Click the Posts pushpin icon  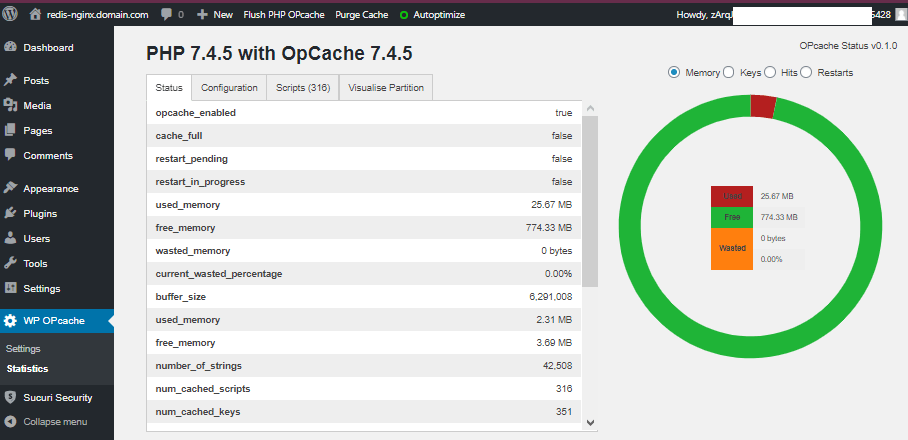pyautogui.click(x=10, y=80)
